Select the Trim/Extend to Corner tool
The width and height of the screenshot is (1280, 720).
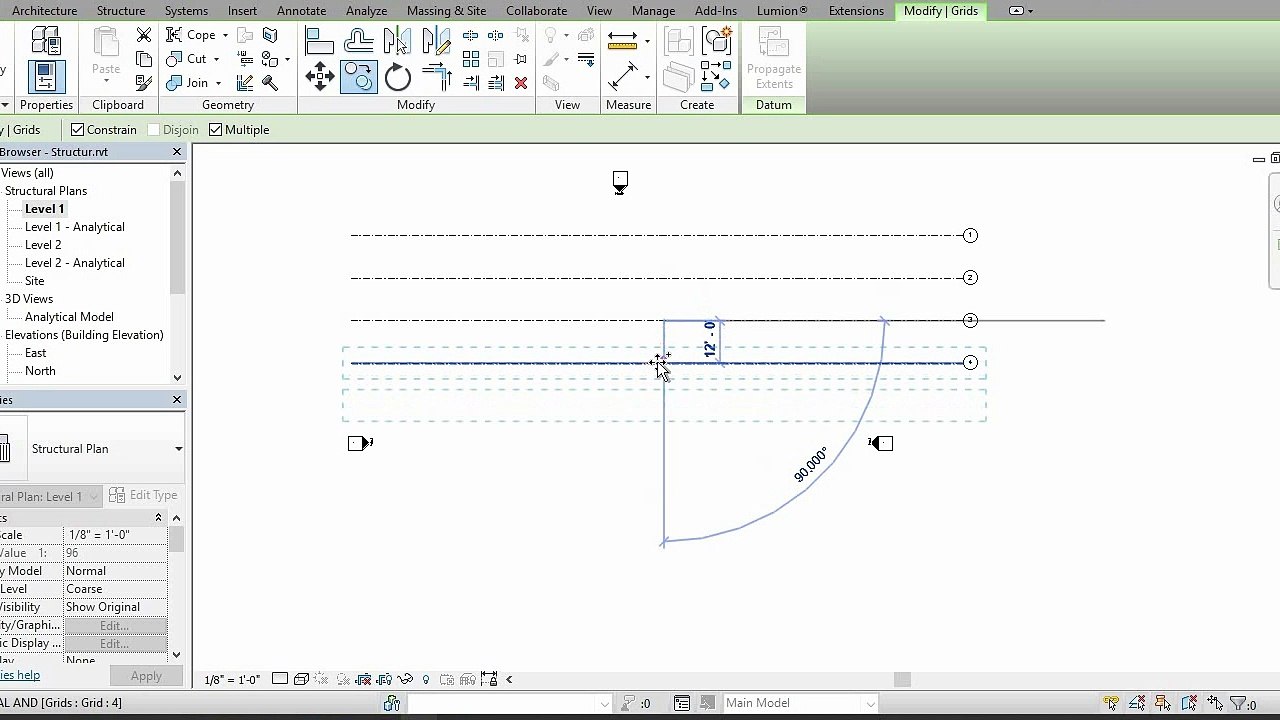(436, 77)
